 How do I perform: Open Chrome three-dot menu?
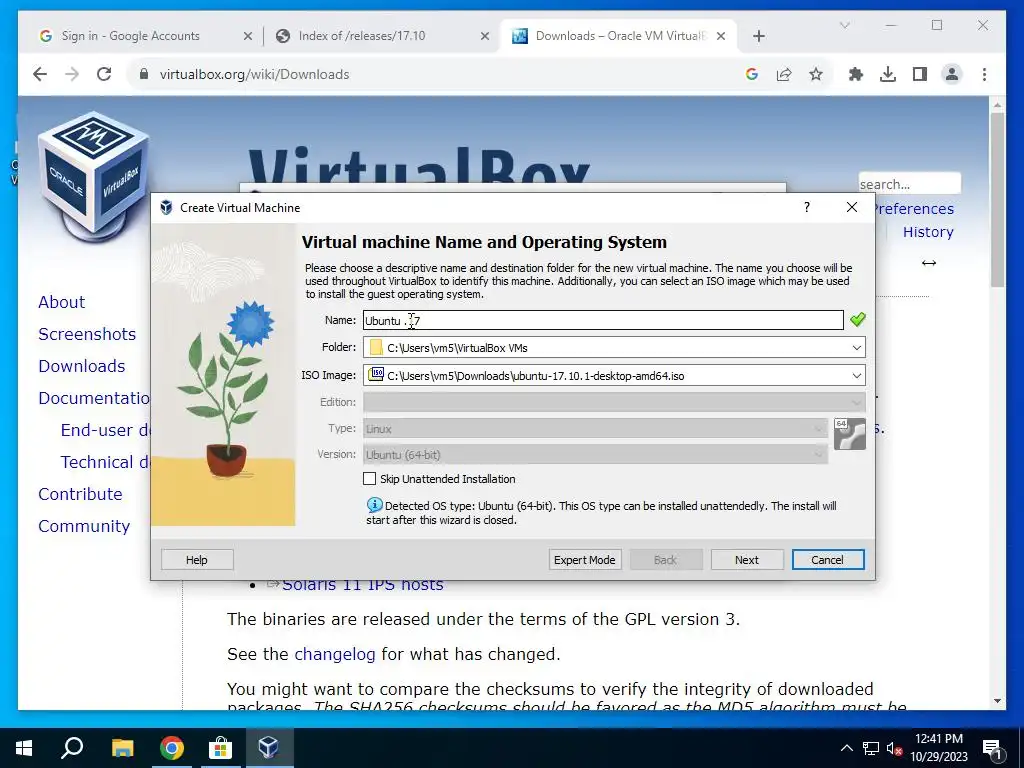tap(984, 74)
